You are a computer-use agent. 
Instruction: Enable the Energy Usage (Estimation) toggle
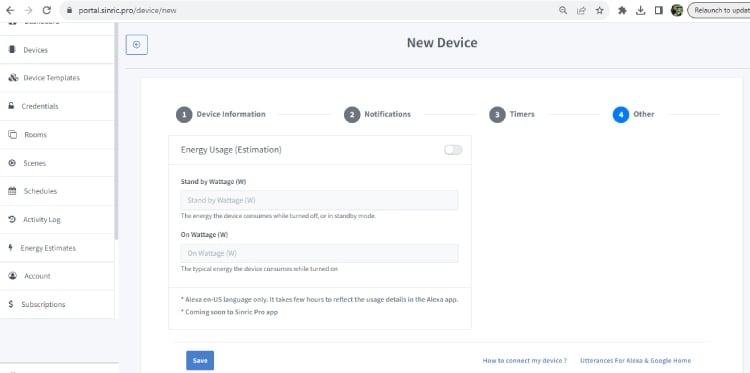click(453, 150)
